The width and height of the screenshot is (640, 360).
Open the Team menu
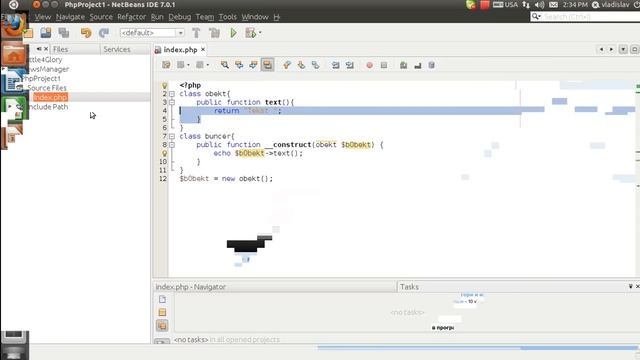pyautogui.click(x=204, y=17)
